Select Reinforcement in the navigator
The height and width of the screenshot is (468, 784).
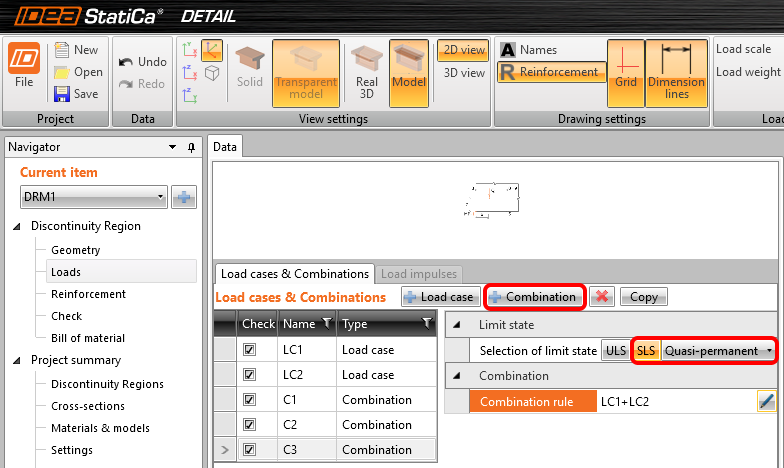pyautogui.click(x=88, y=294)
